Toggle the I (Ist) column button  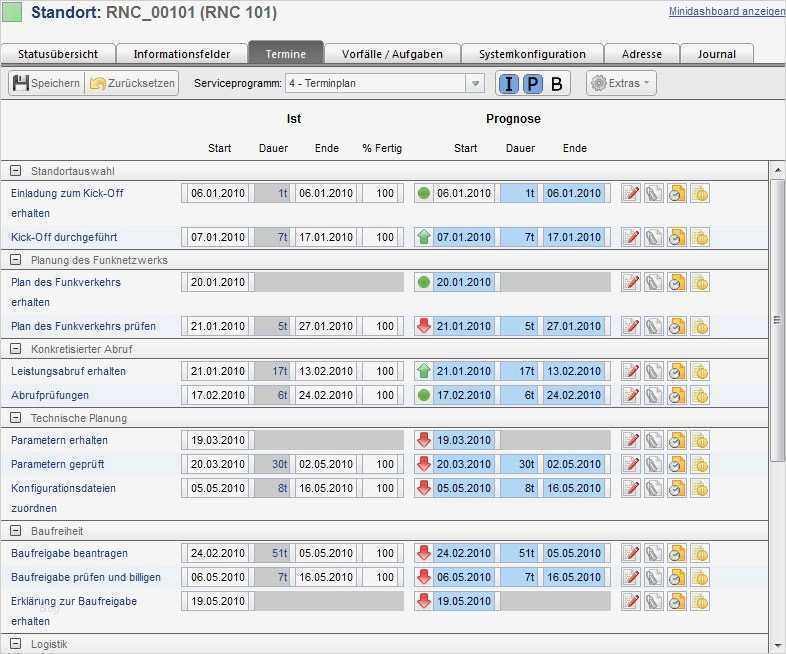pos(509,84)
